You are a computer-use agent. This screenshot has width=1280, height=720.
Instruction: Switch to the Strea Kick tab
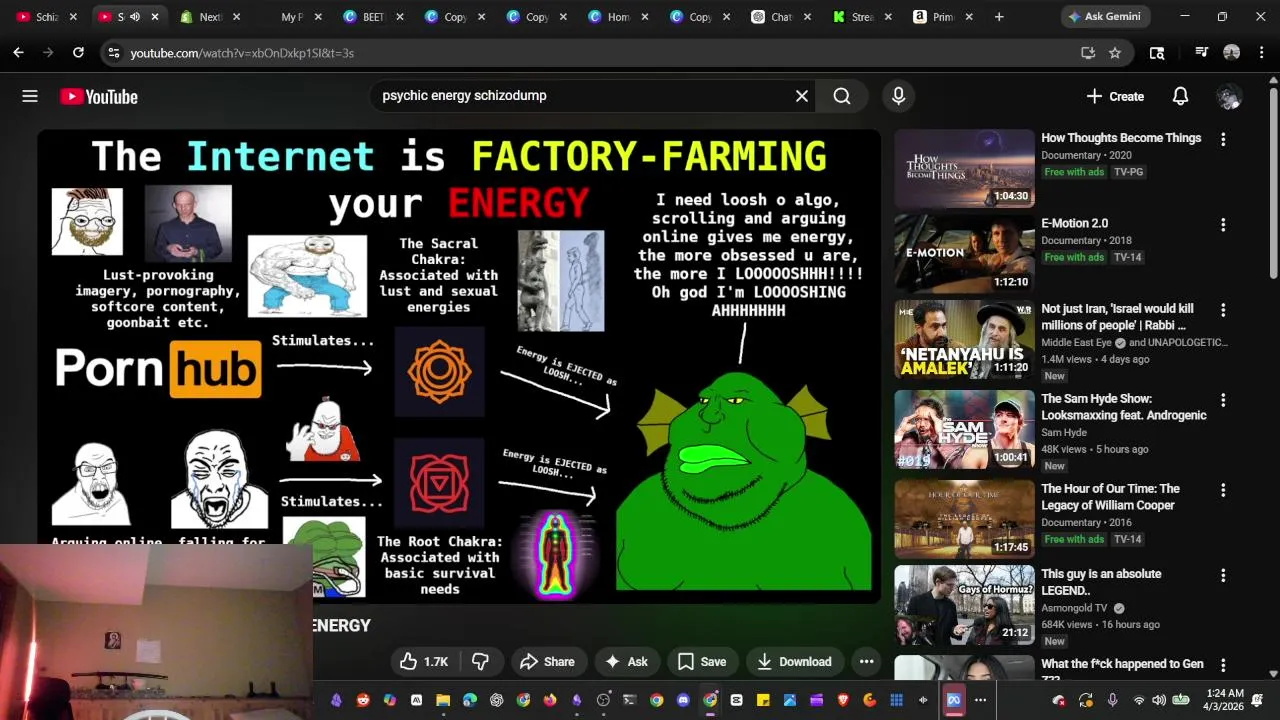click(x=862, y=17)
